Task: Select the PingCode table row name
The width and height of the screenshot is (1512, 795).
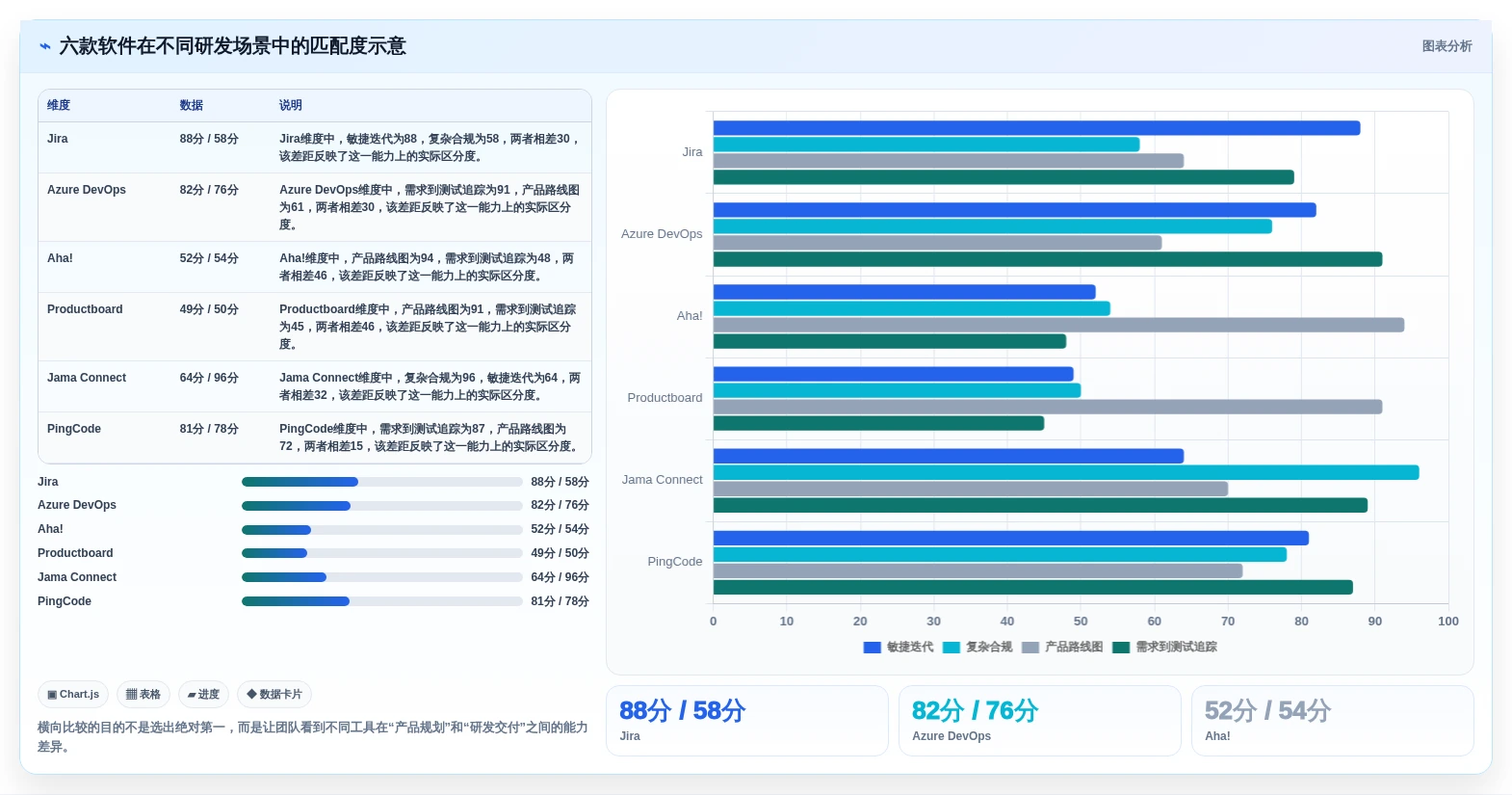Action: tap(74, 429)
